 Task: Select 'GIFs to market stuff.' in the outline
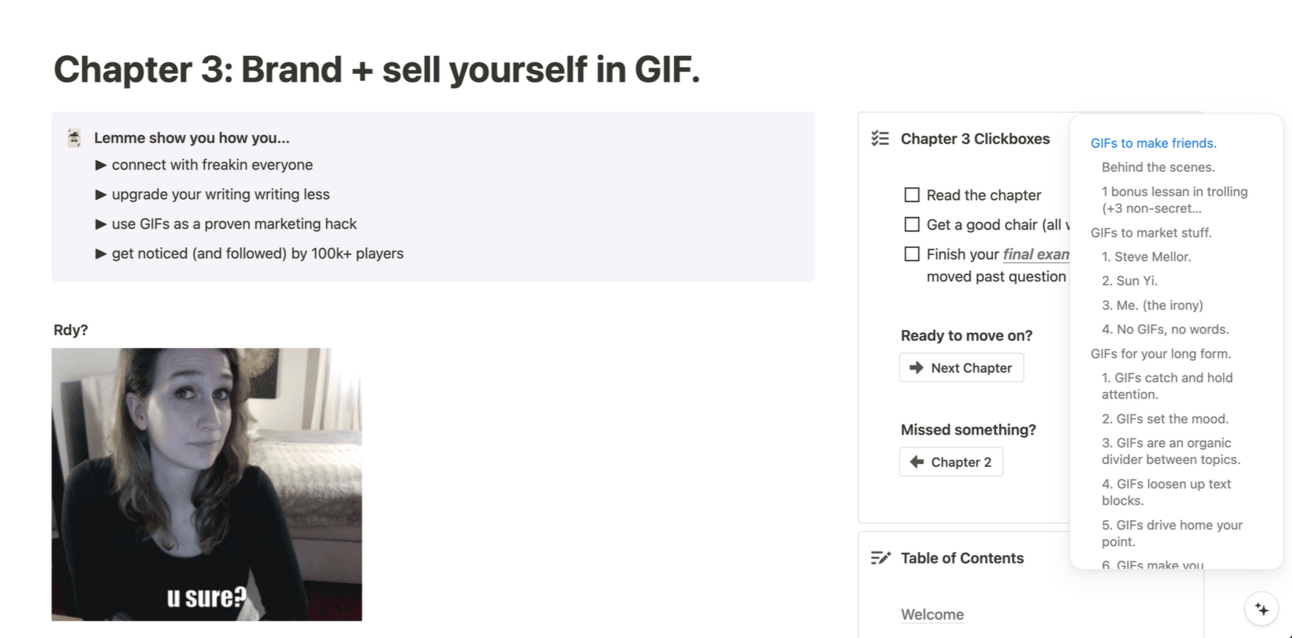1151,232
